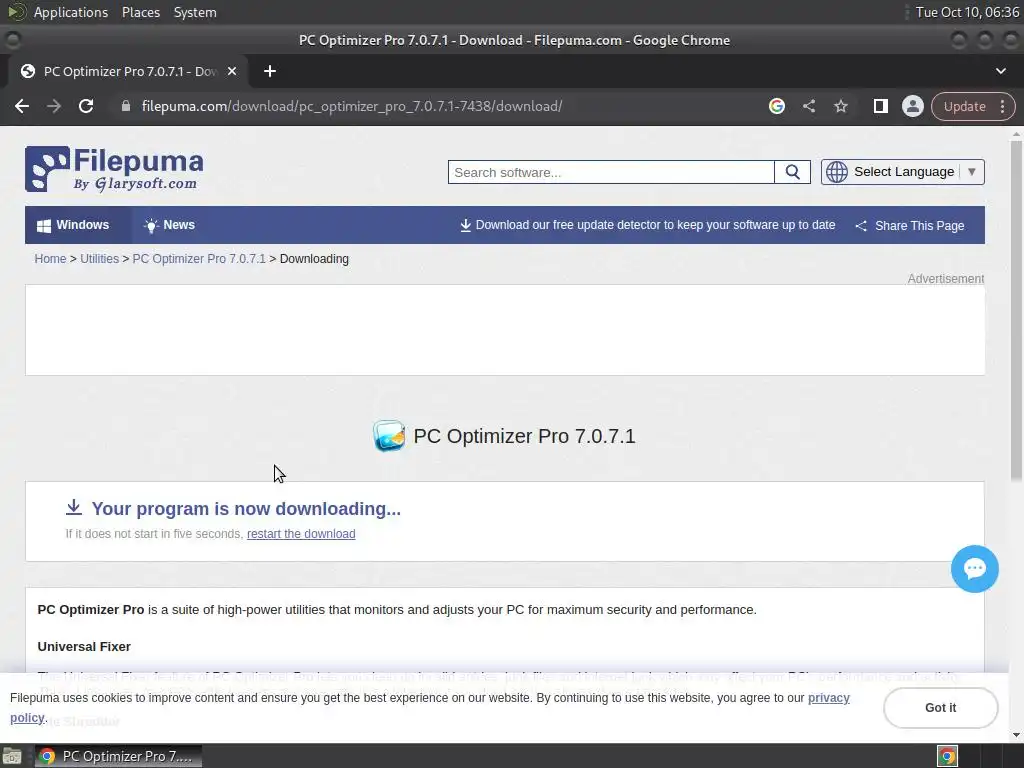
Task: Click the show desktop icon in taskbar
Action: [12, 756]
